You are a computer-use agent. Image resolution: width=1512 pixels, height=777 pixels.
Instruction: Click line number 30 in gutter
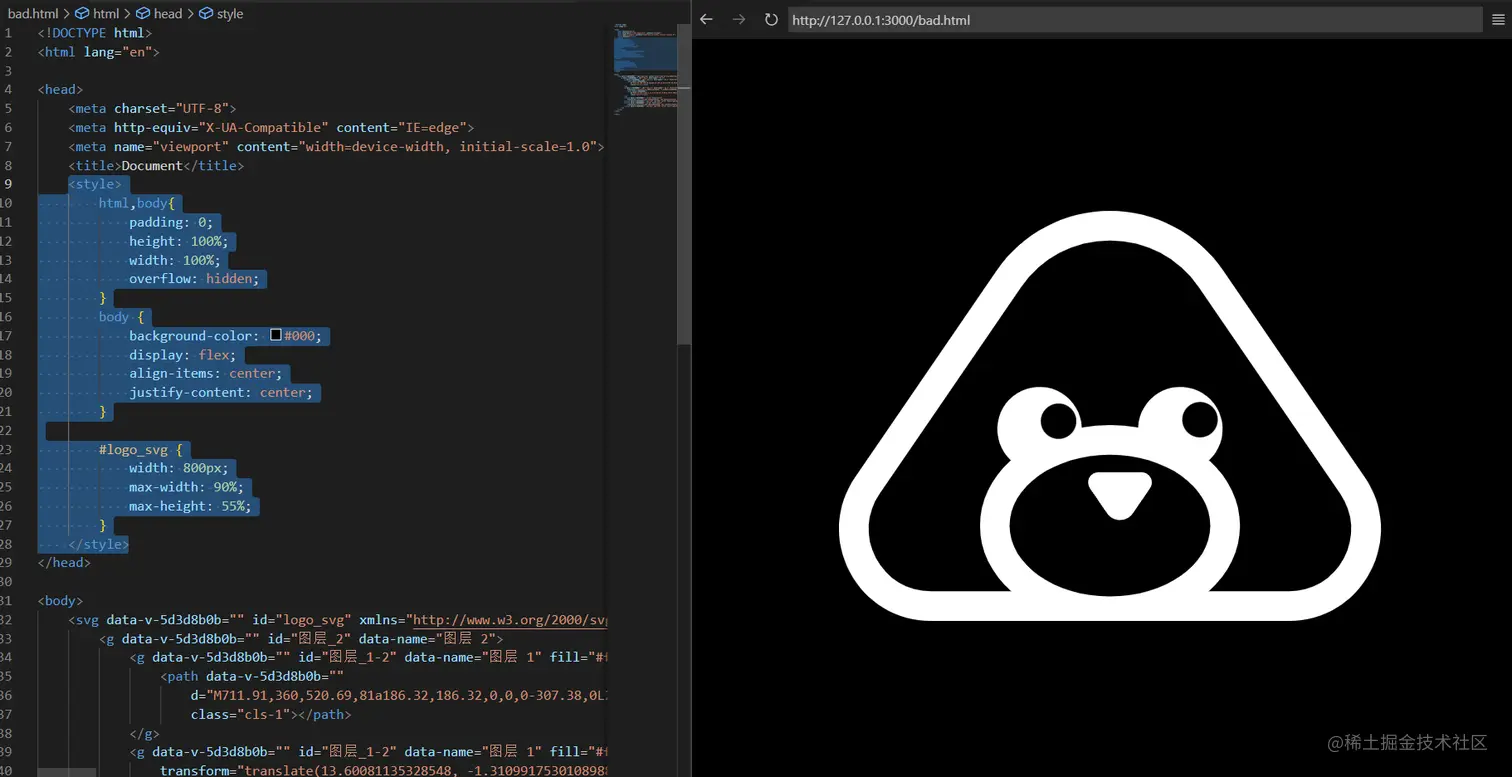click(6, 582)
